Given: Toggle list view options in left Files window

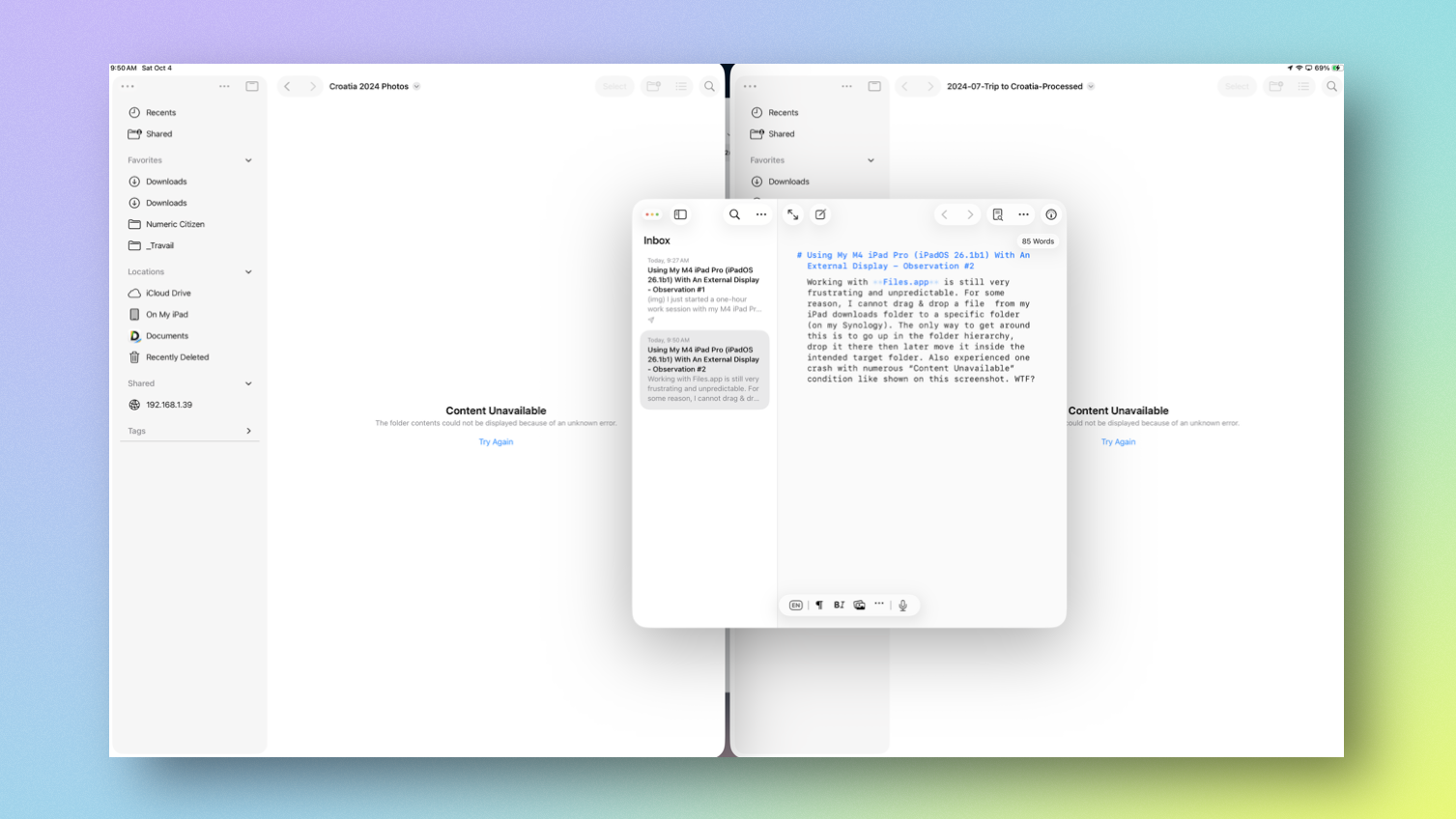Looking at the screenshot, I should [681, 86].
